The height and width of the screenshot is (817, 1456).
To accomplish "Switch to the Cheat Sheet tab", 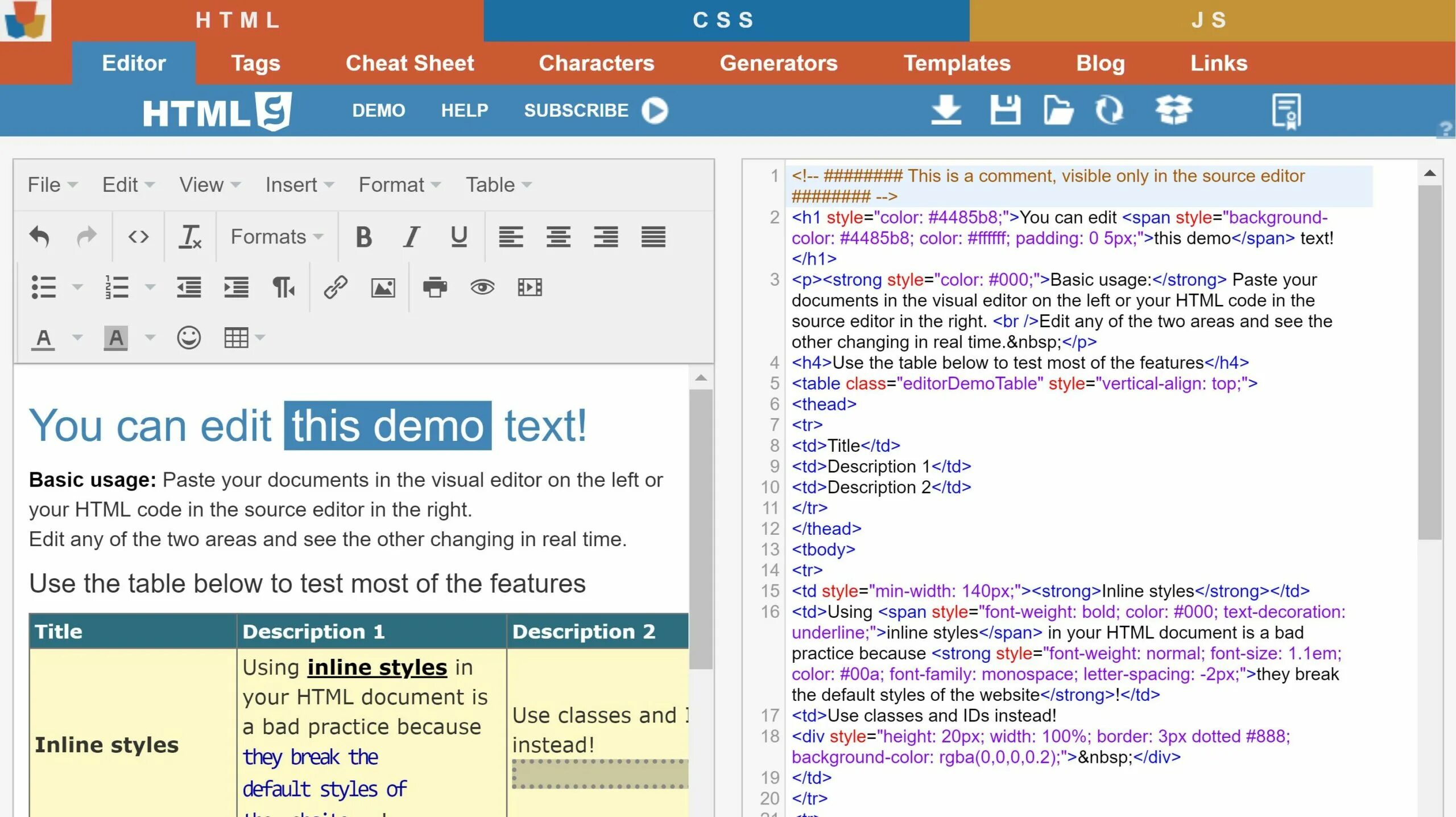I will point(409,63).
